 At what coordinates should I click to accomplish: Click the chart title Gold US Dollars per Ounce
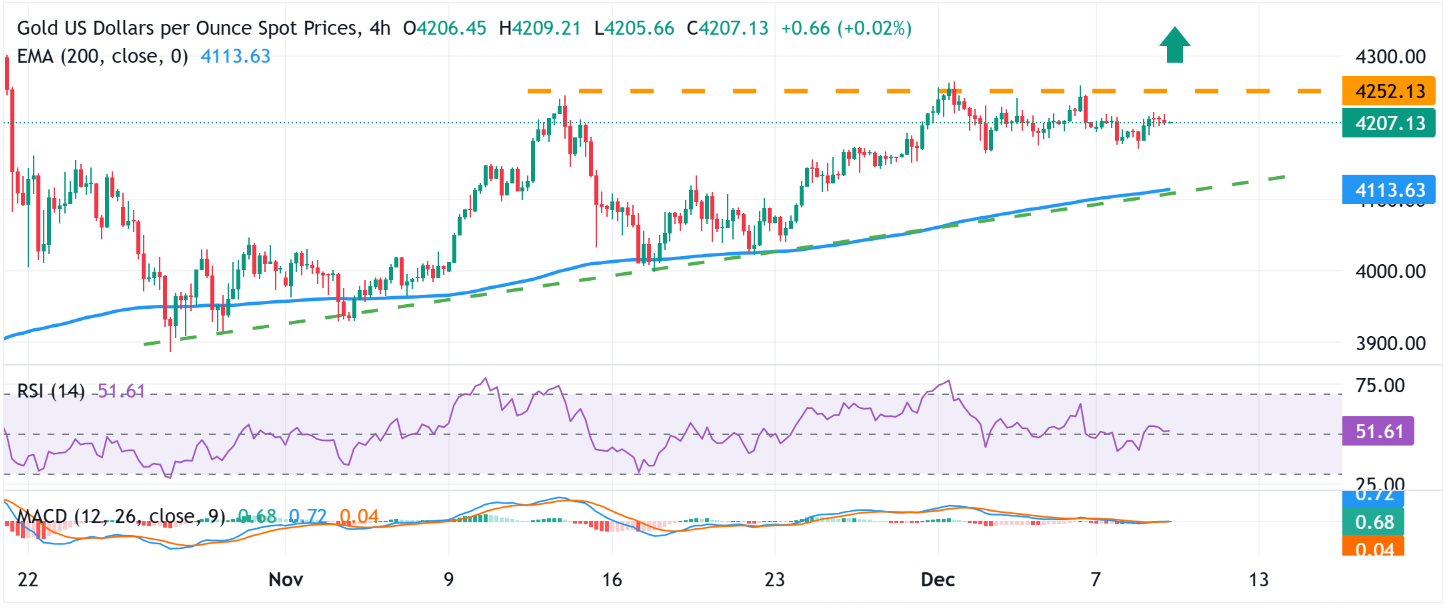[186, 29]
